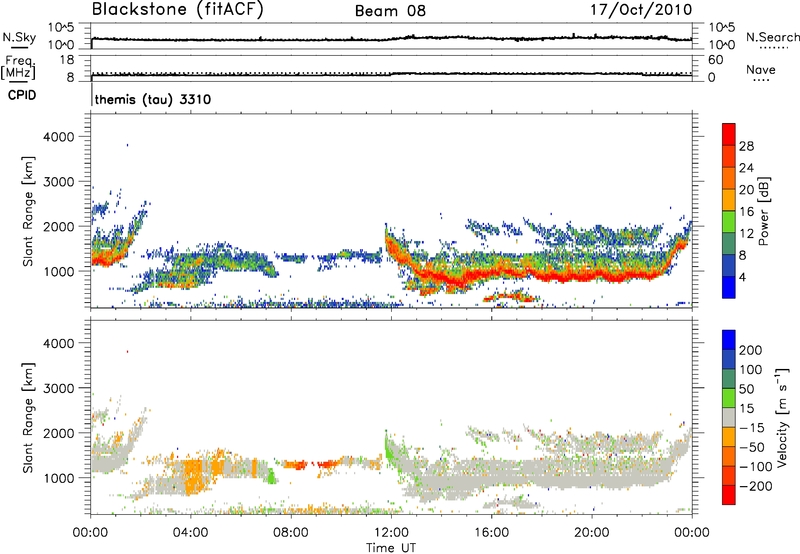
Task: Click the '16' tick on the power colorbar
Action: [746, 212]
